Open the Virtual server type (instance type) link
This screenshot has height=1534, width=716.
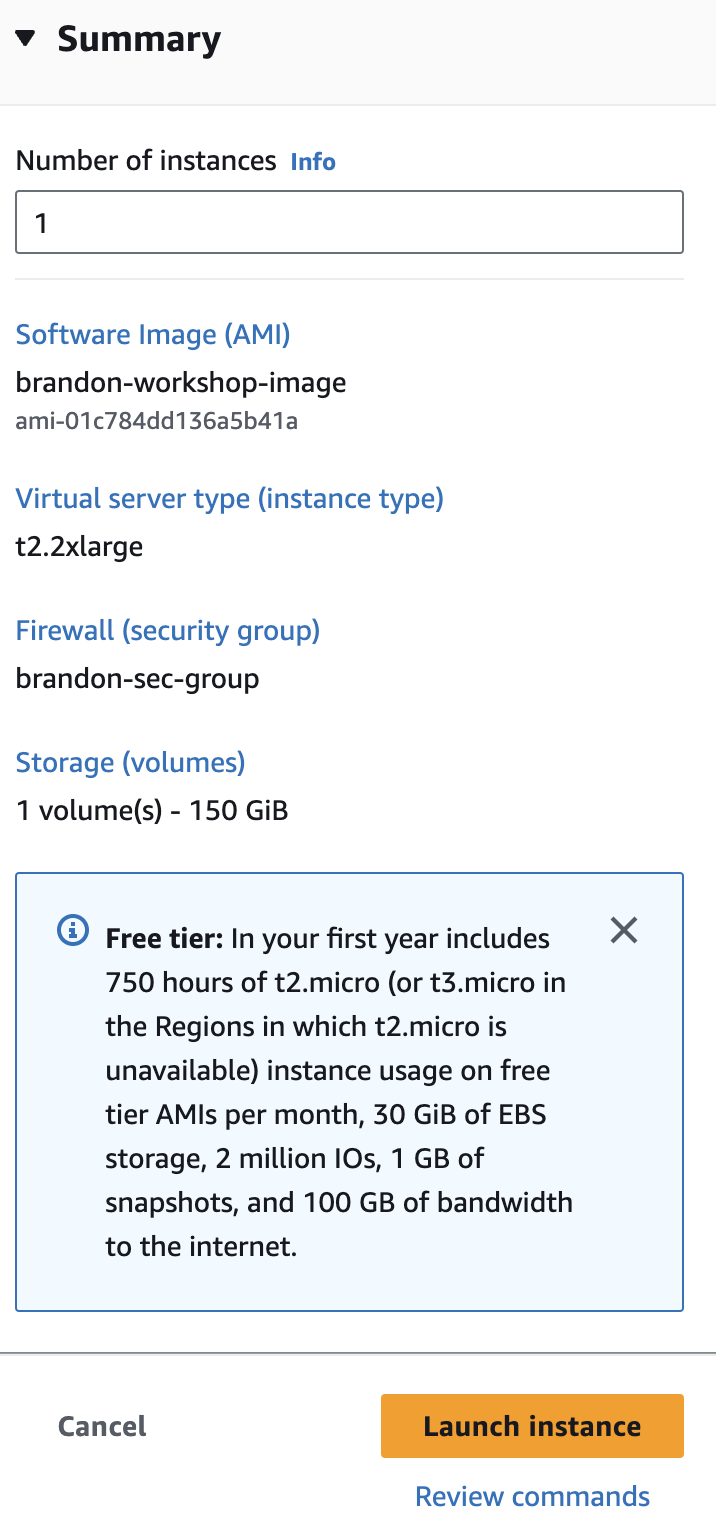[229, 498]
